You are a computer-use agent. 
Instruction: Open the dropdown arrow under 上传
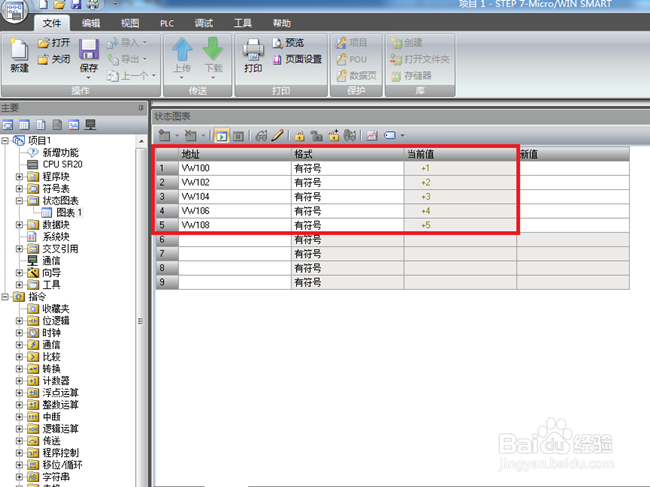pos(182,78)
